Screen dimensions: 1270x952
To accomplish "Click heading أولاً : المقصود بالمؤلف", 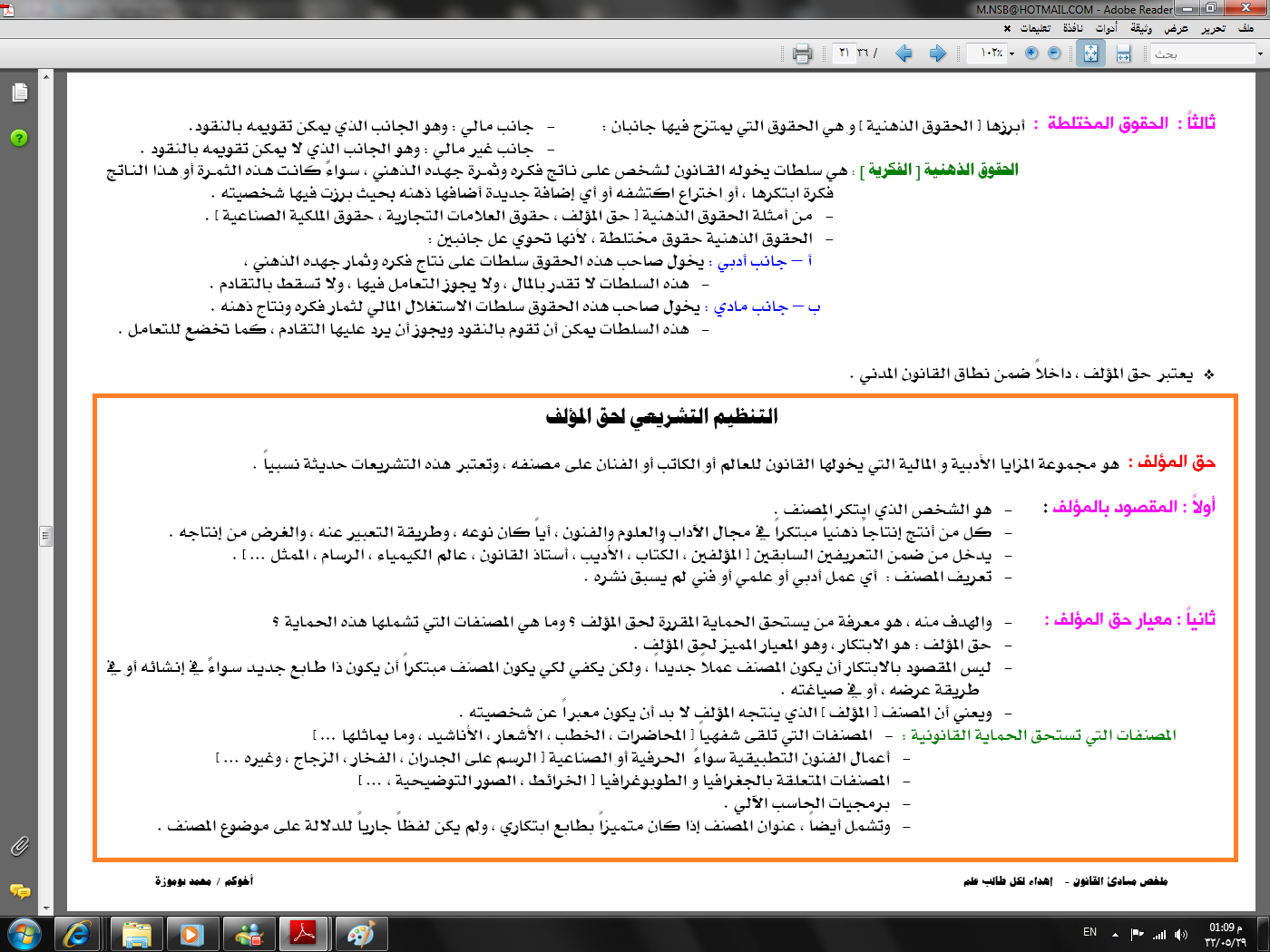I will point(1129,507).
